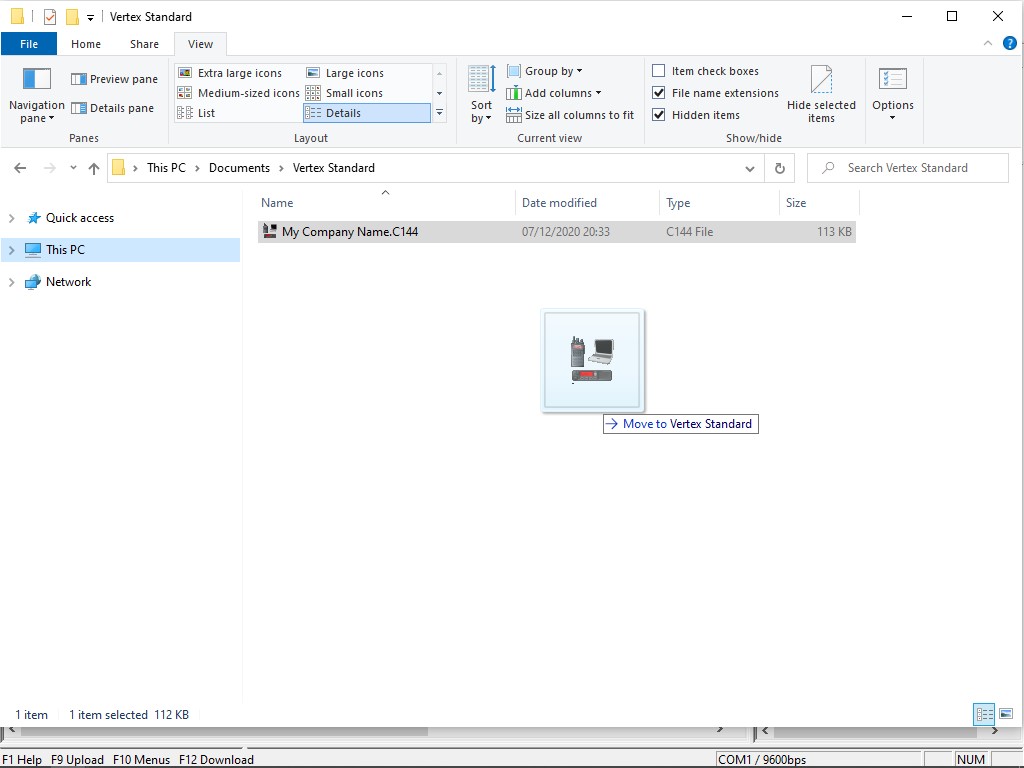Click the Properties checkmark icon in titlebar
Screen dimensions: 1024x768
pos(50,17)
